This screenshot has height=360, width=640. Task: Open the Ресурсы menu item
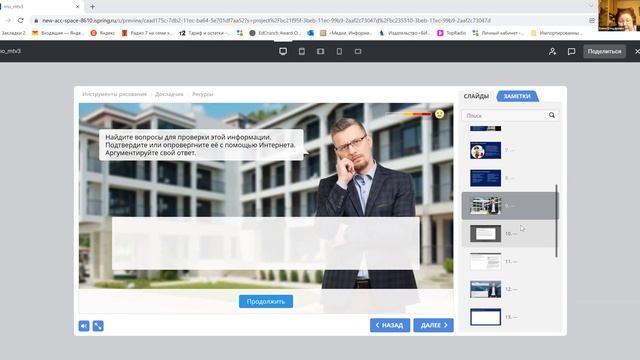[203, 94]
